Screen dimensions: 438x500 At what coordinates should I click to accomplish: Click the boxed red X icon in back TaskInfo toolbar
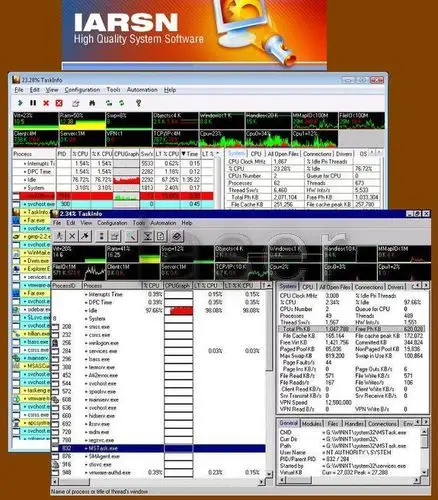point(59,103)
